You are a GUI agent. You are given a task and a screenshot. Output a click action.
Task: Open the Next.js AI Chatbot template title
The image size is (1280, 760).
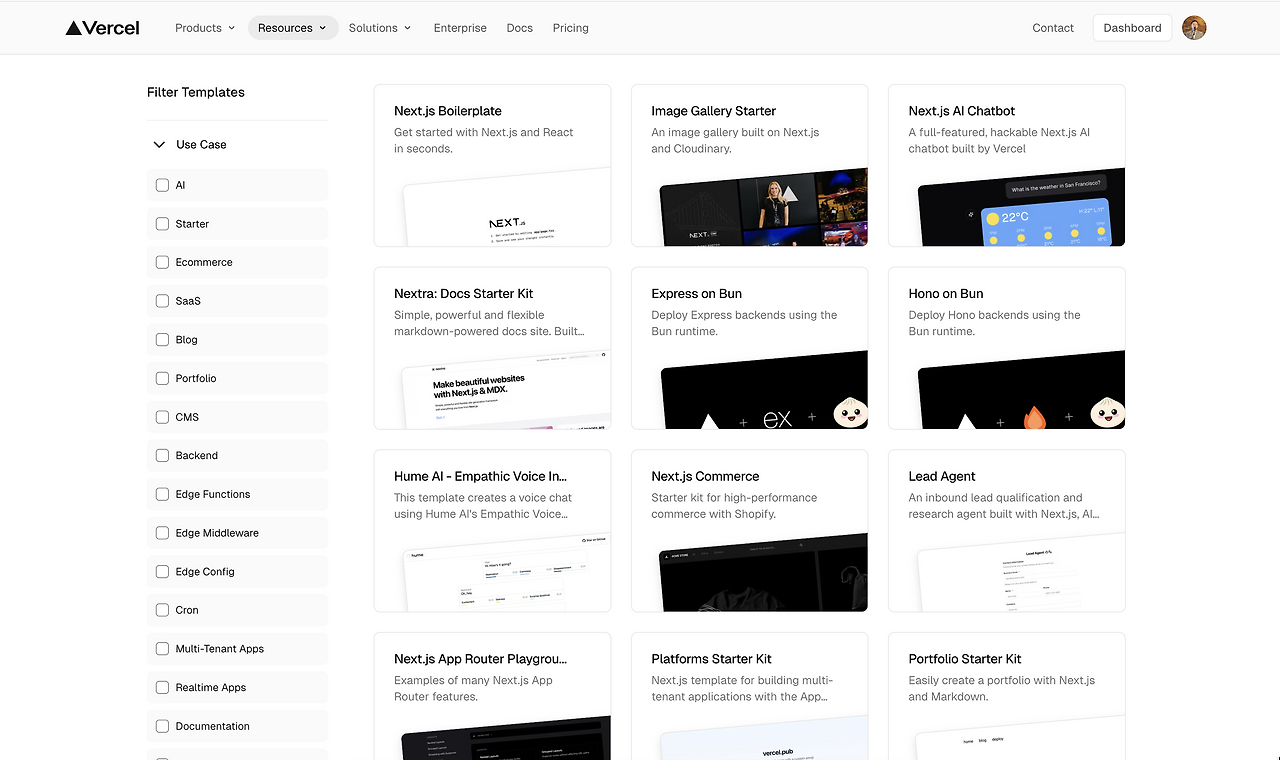coord(961,111)
